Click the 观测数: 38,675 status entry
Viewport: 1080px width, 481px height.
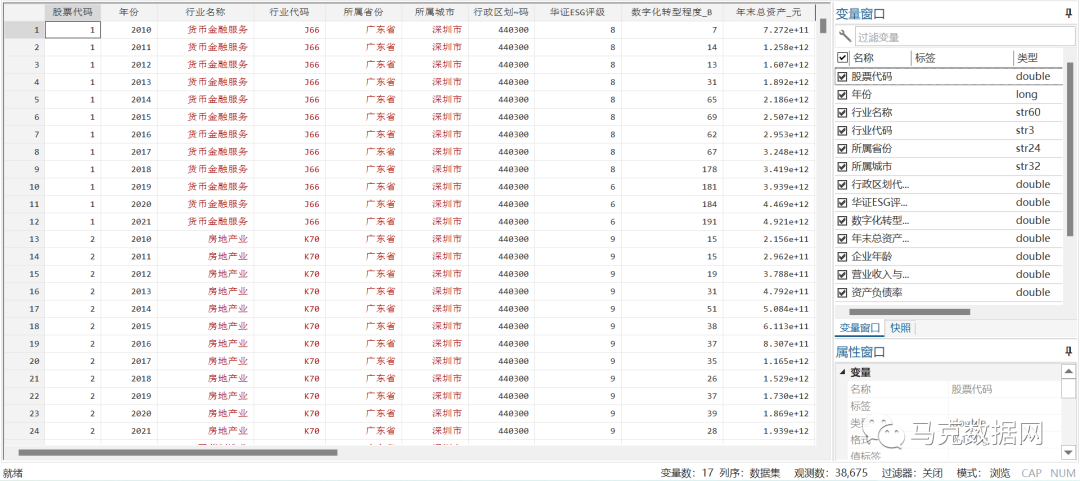click(x=831, y=473)
